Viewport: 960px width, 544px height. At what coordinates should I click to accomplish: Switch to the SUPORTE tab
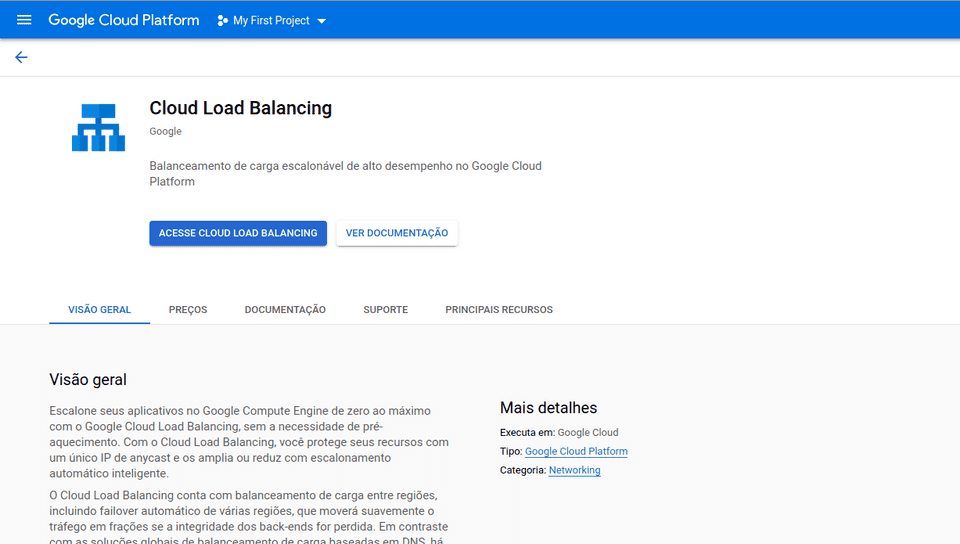point(385,310)
